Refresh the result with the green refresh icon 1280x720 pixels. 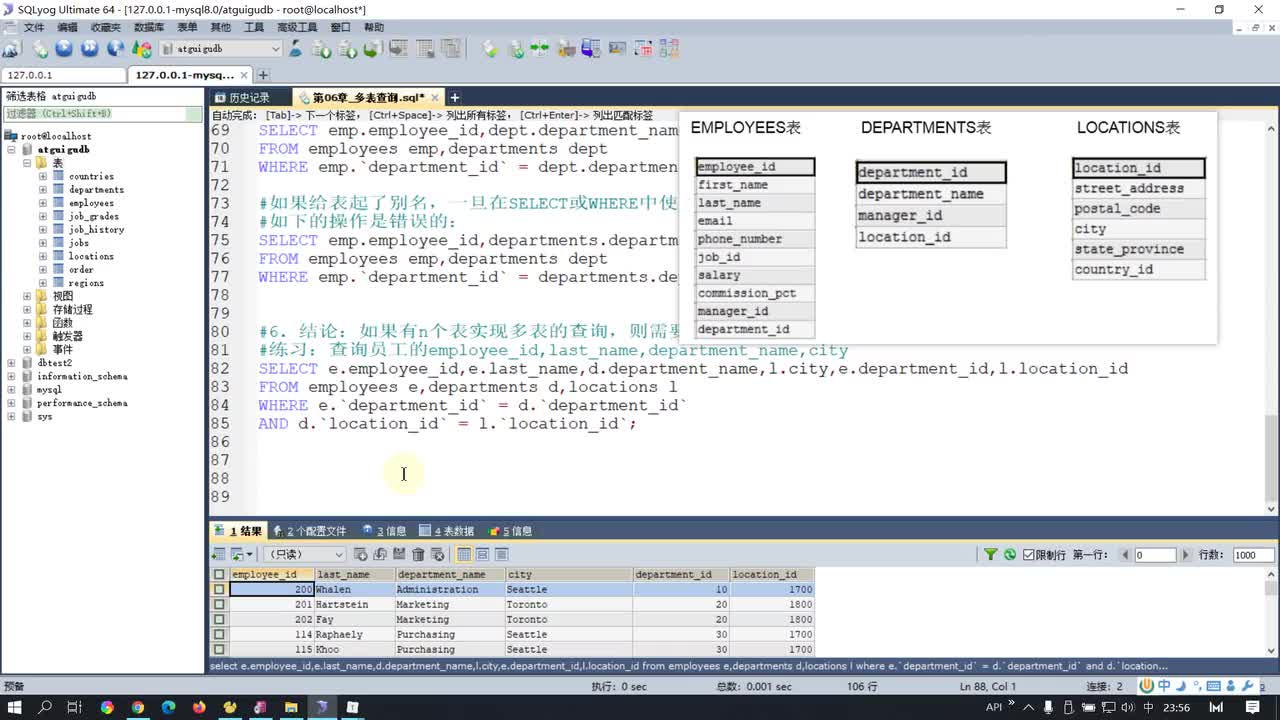click(1010, 554)
